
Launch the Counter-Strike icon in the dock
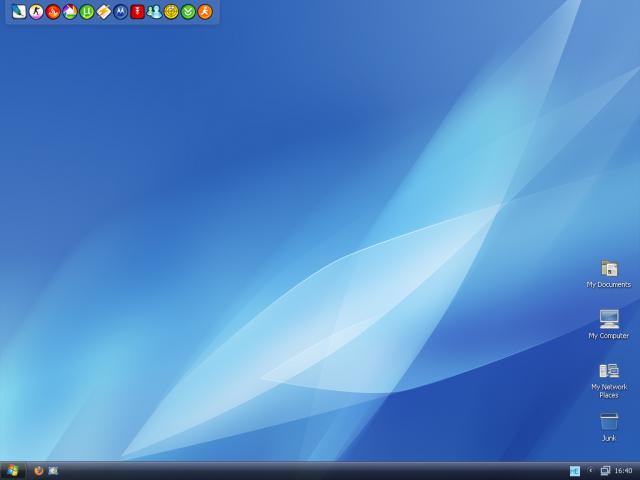pyautogui.click(x=36, y=12)
